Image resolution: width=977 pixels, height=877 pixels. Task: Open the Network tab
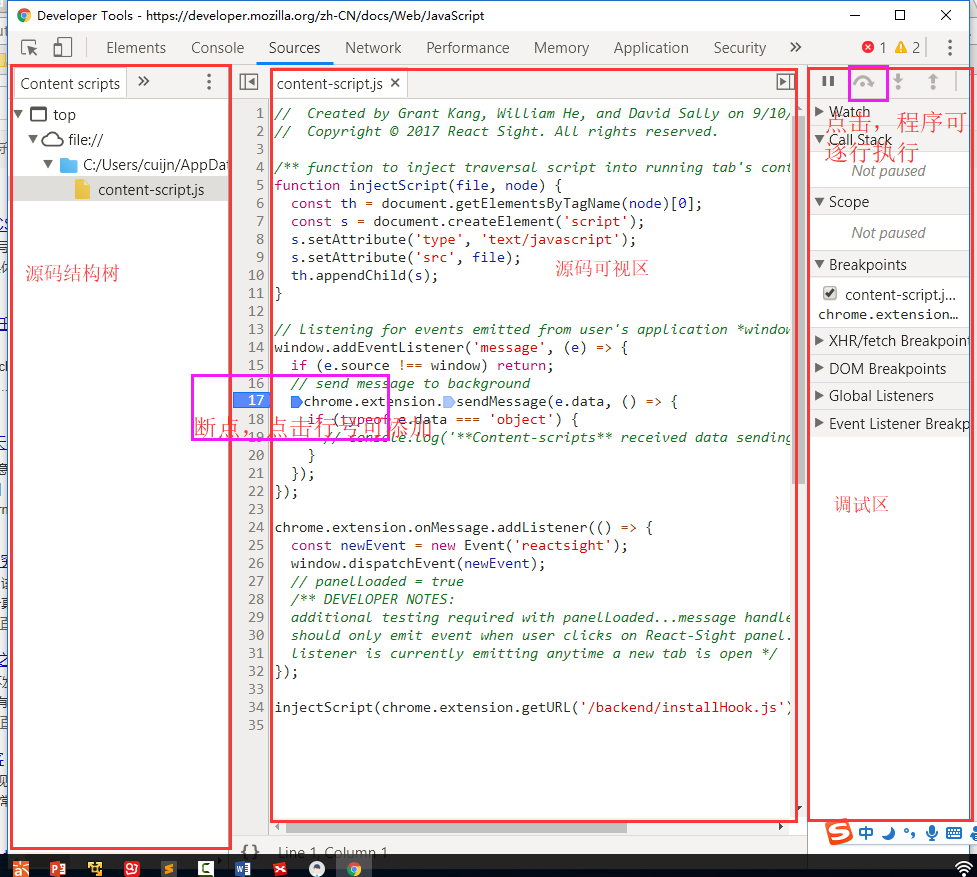[x=373, y=48]
